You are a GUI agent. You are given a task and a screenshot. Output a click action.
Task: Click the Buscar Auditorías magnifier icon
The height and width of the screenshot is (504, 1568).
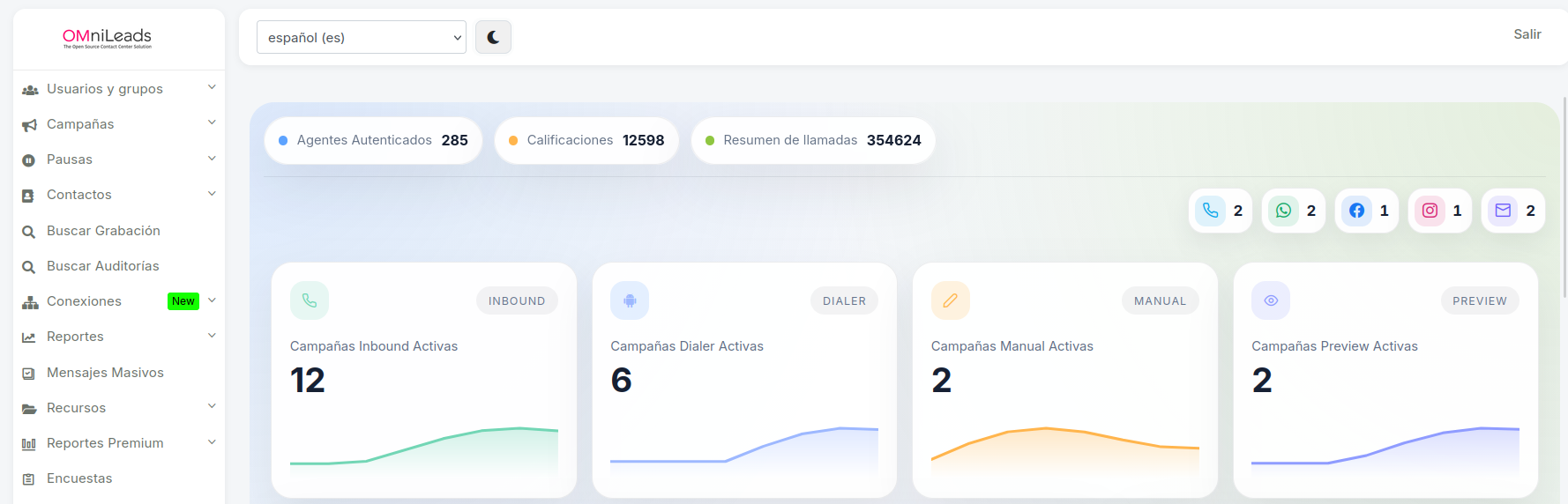28,267
